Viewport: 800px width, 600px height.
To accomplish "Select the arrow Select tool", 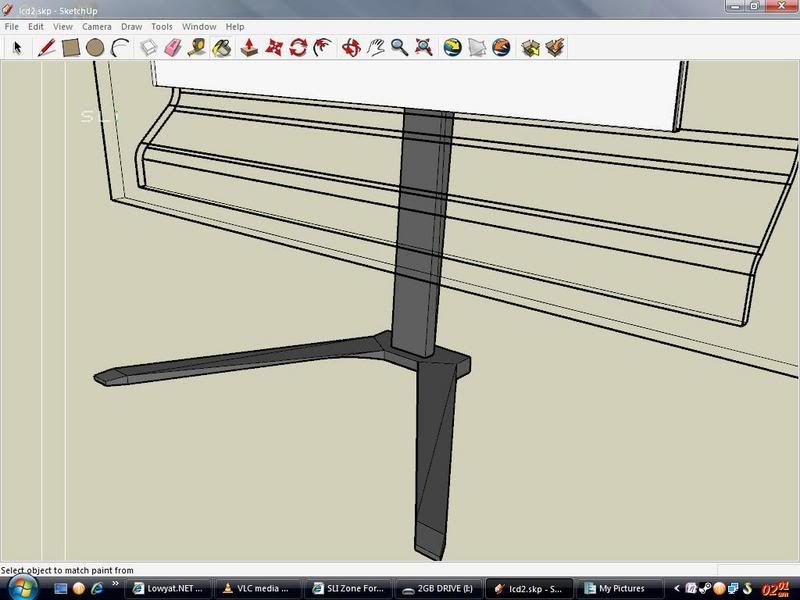I will 17,47.
